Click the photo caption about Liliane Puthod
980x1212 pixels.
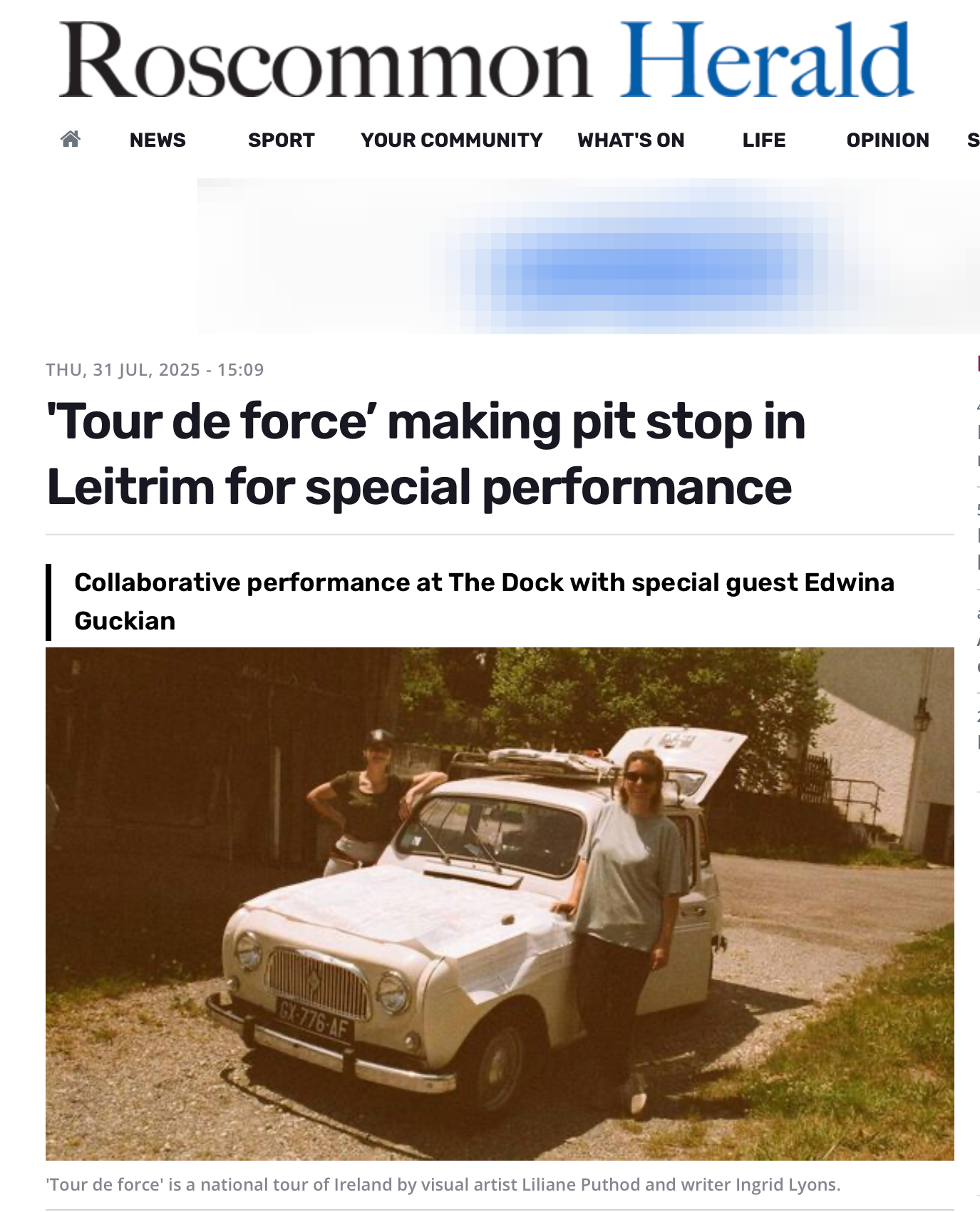click(x=443, y=1184)
